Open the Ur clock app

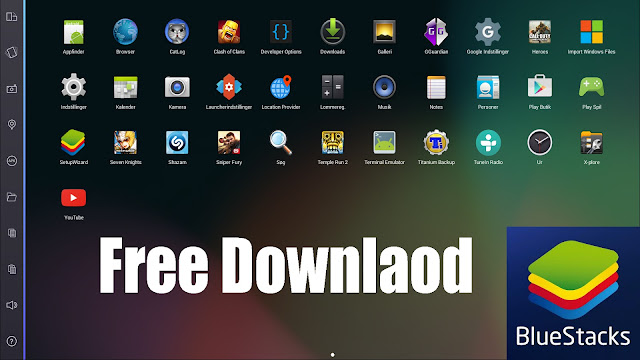pos(540,142)
